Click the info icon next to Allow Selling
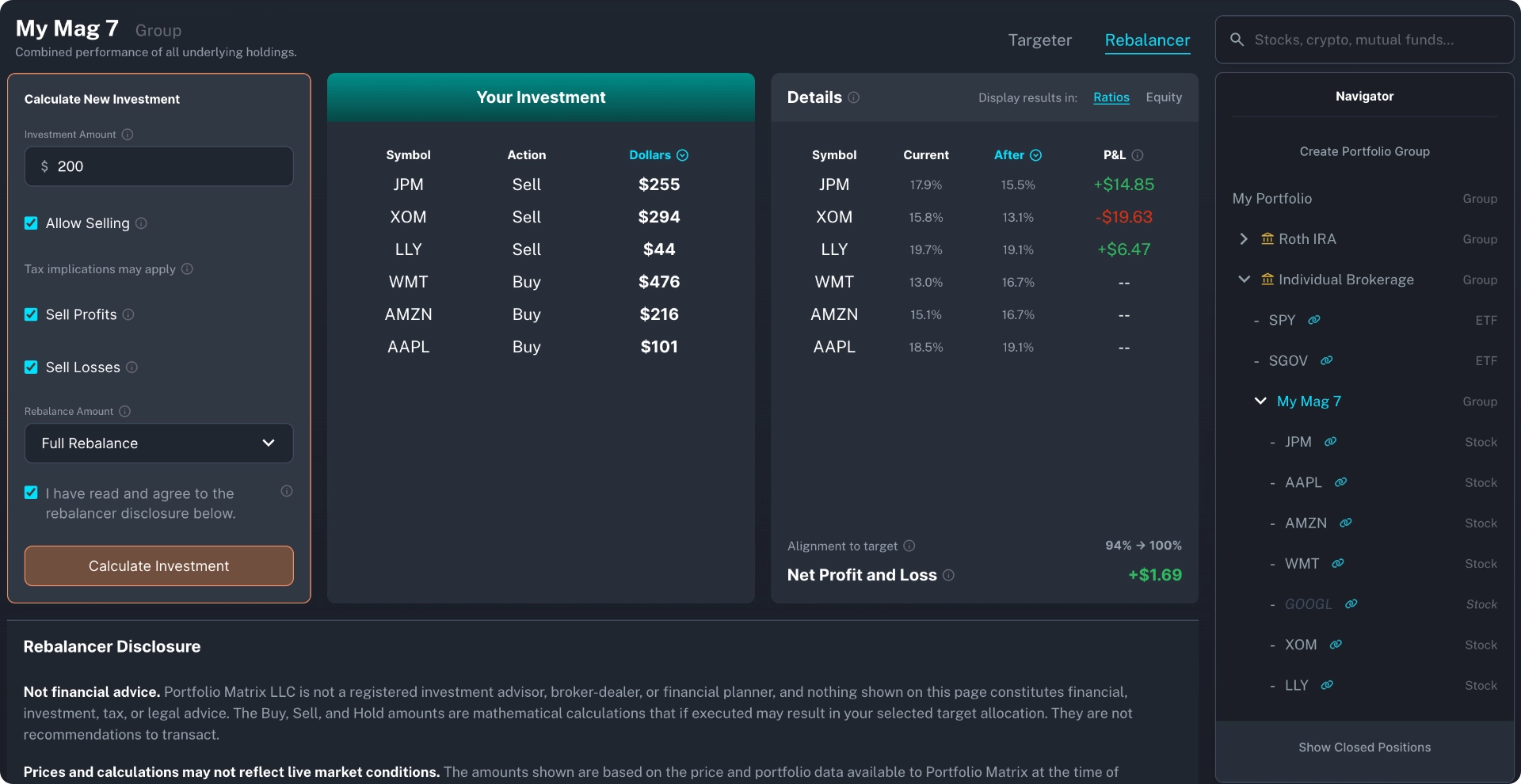1521x784 pixels. coord(141,223)
